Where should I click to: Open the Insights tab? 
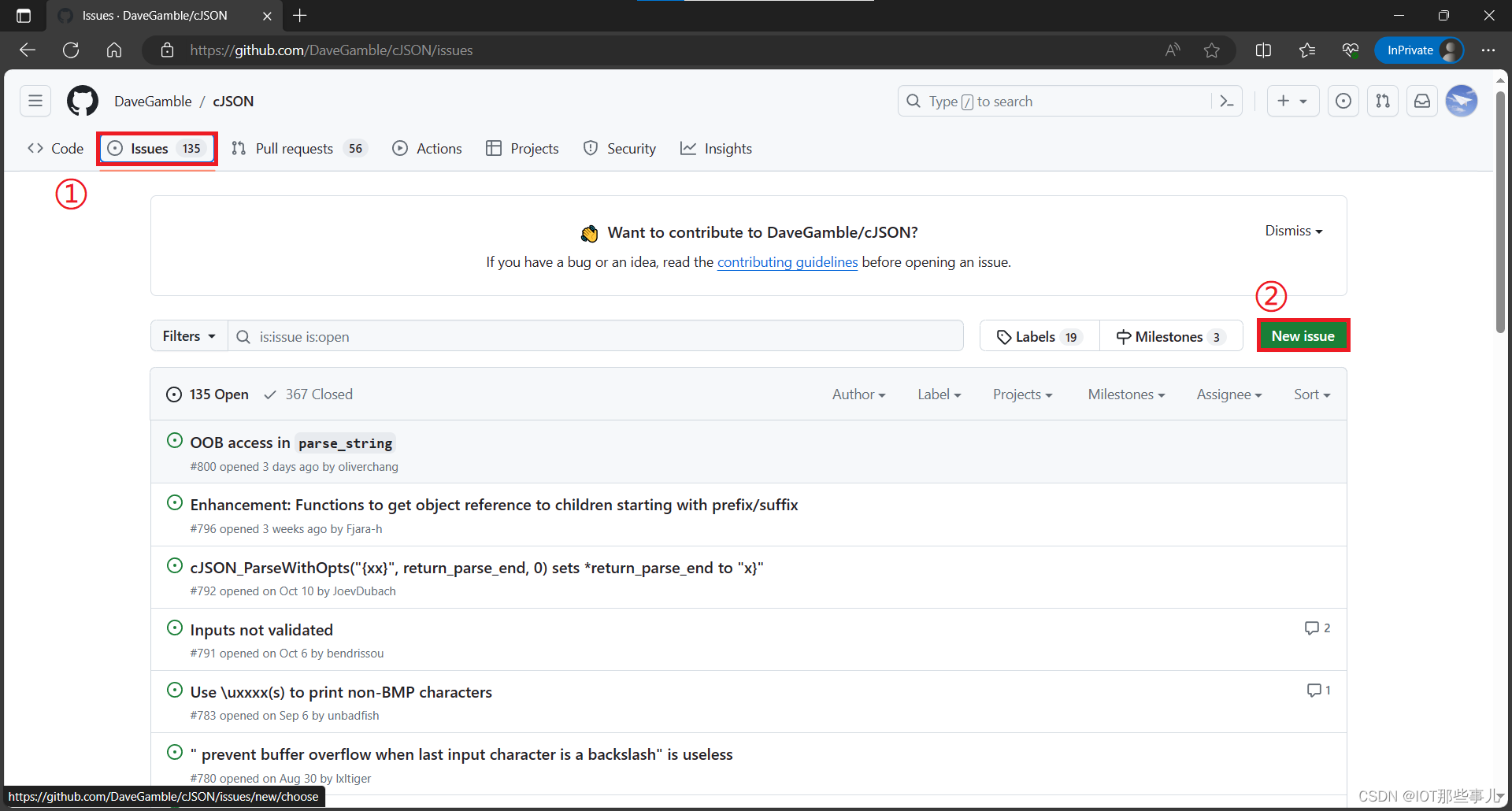[716, 149]
